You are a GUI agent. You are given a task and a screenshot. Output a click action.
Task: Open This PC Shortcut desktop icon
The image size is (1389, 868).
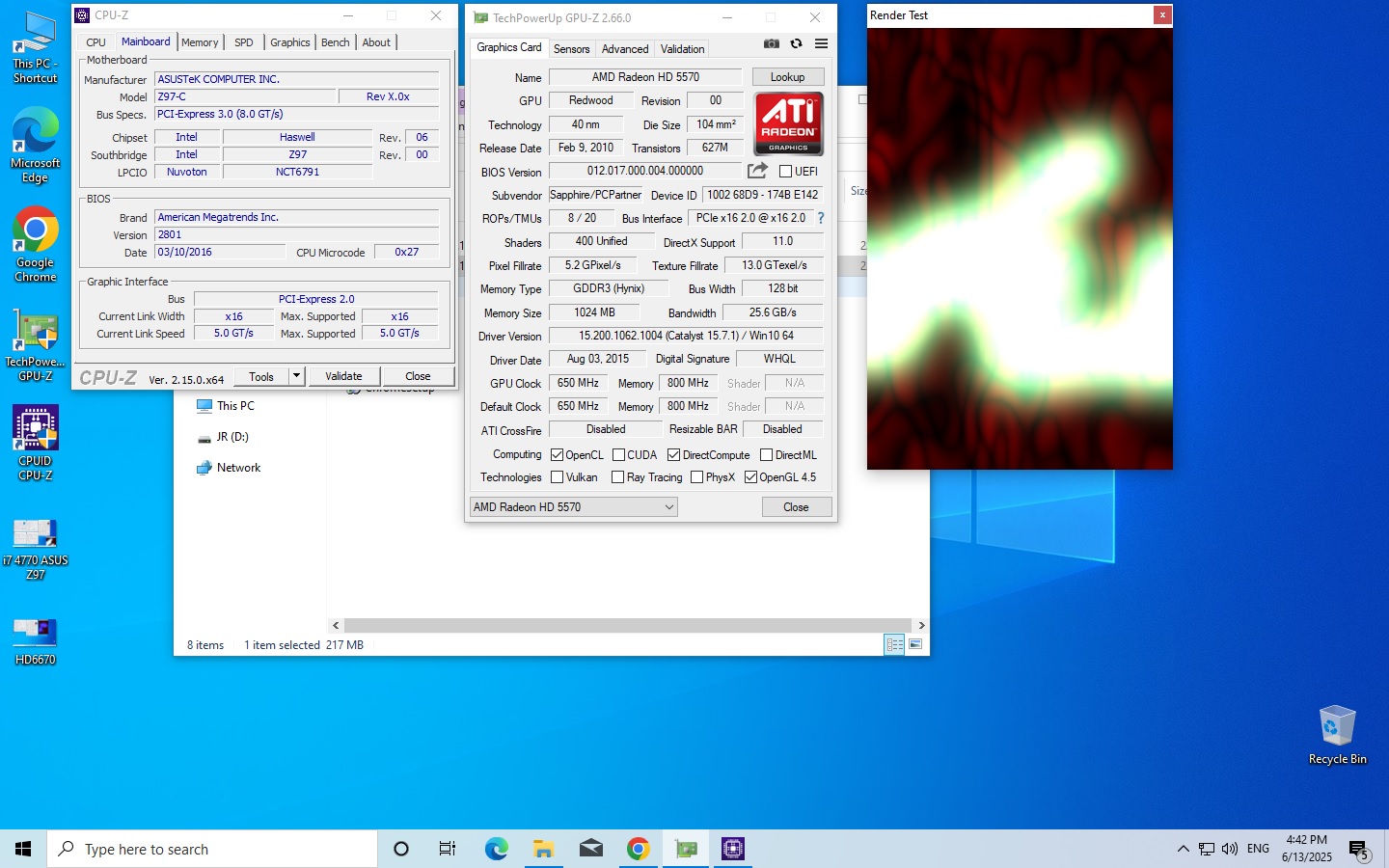pos(36,47)
